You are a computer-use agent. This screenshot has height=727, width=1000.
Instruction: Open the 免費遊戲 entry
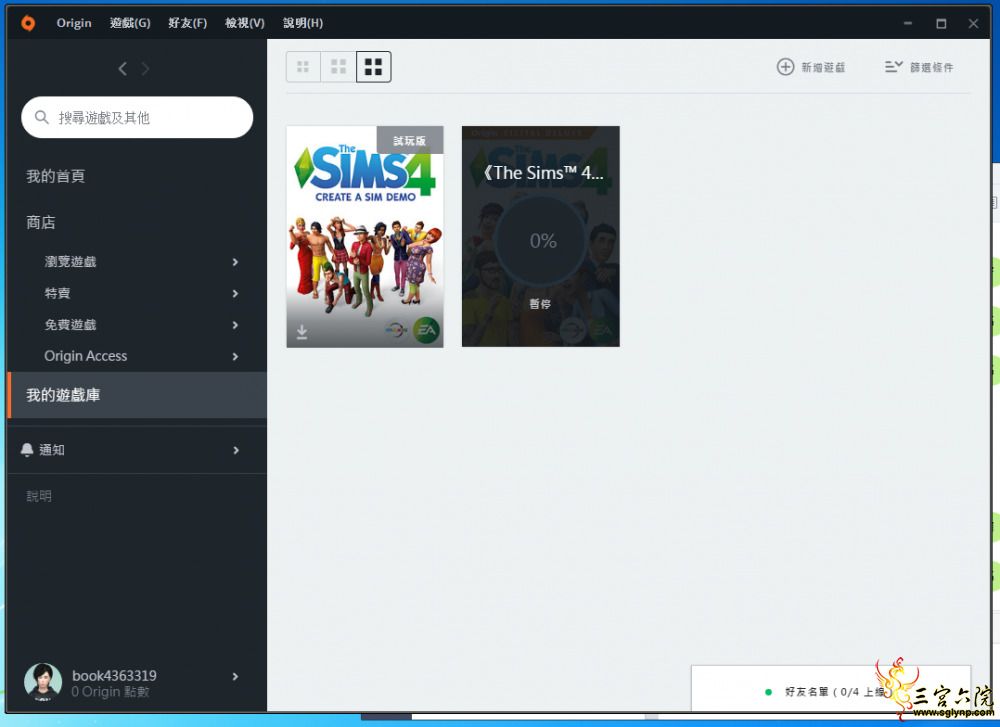click(x=70, y=325)
